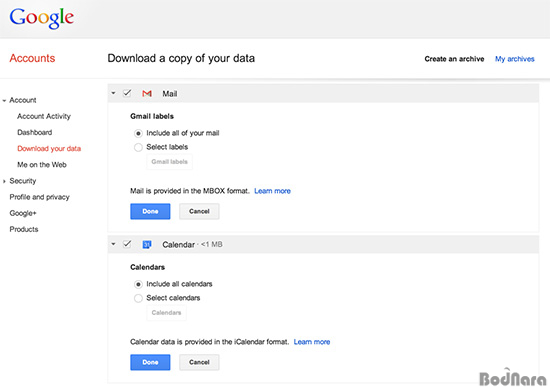The image size is (550, 389).
Task: Switch to Create an archive tab
Action: [x=454, y=59]
